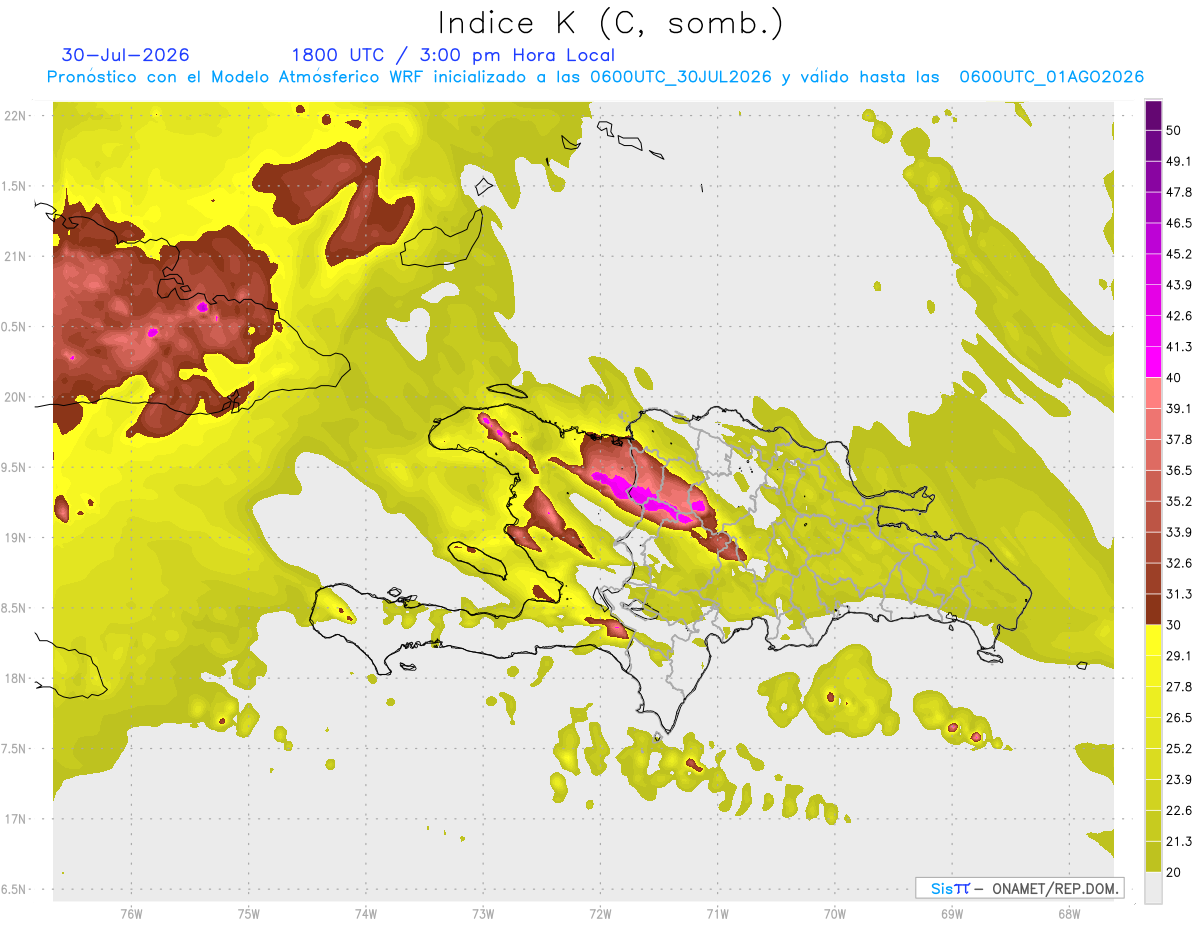Click colorbar label '21.3'
The image size is (1200, 927).
pyautogui.click(x=1179, y=842)
